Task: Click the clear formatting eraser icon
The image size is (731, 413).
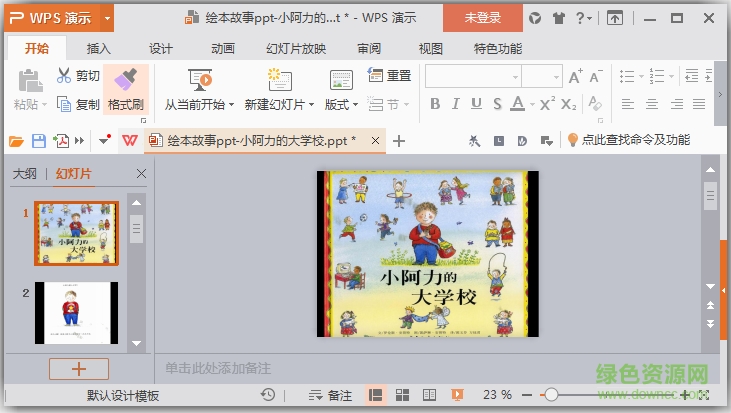Action: (x=595, y=103)
